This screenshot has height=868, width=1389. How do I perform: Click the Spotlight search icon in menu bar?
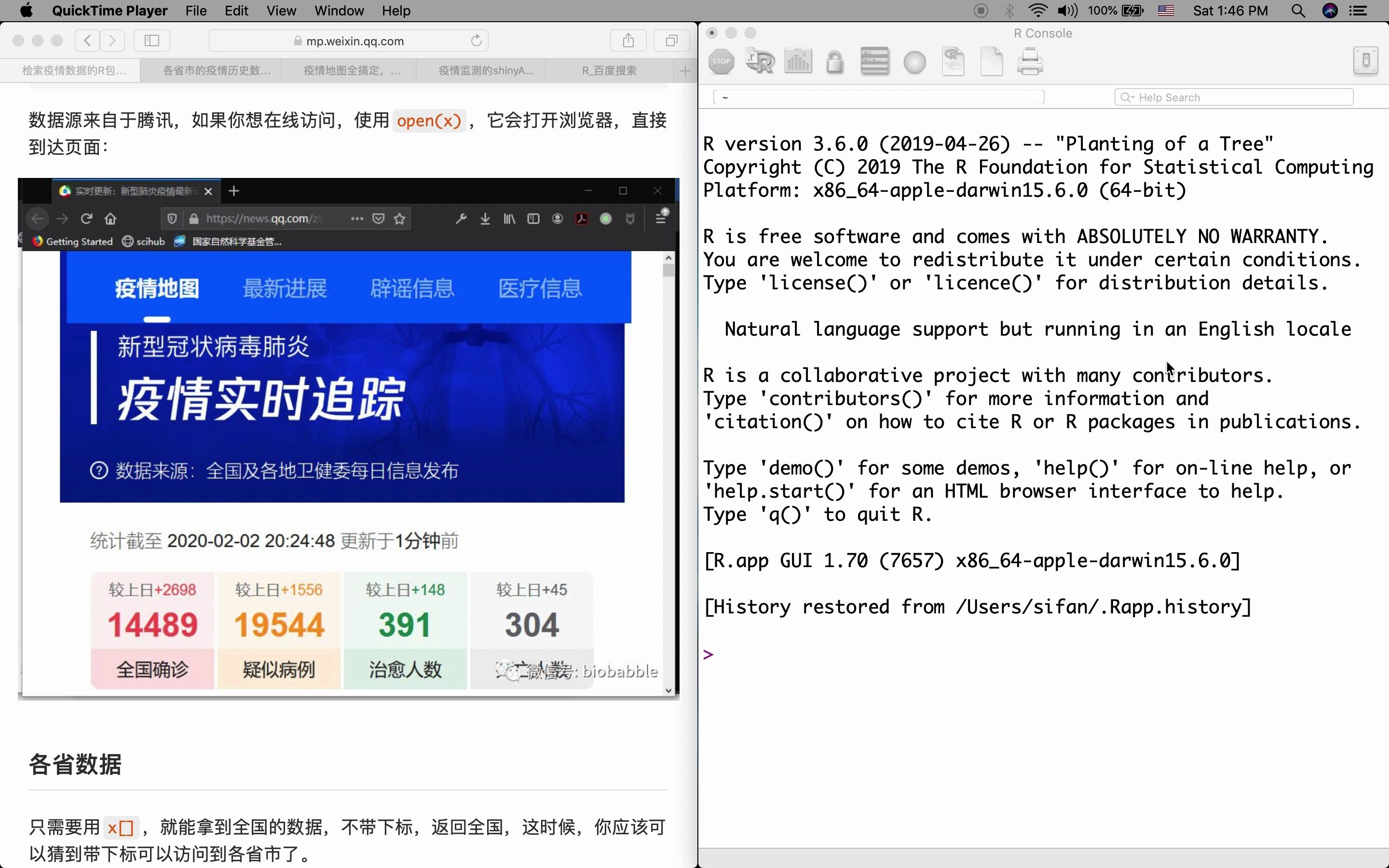[1298, 11]
